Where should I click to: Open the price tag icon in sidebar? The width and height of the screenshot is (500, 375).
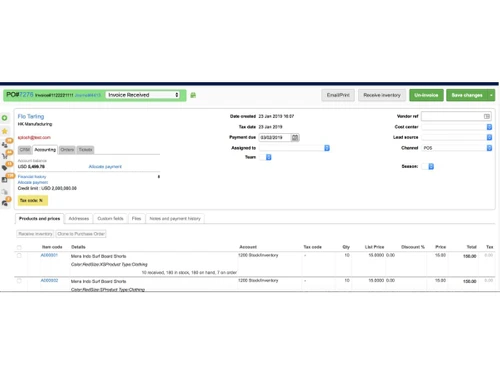5,168
